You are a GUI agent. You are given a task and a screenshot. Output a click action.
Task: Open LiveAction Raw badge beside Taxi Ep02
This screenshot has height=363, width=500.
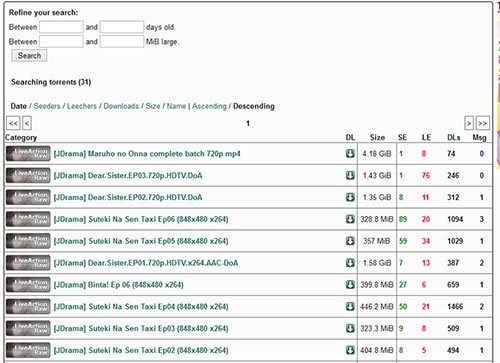(x=28, y=350)
